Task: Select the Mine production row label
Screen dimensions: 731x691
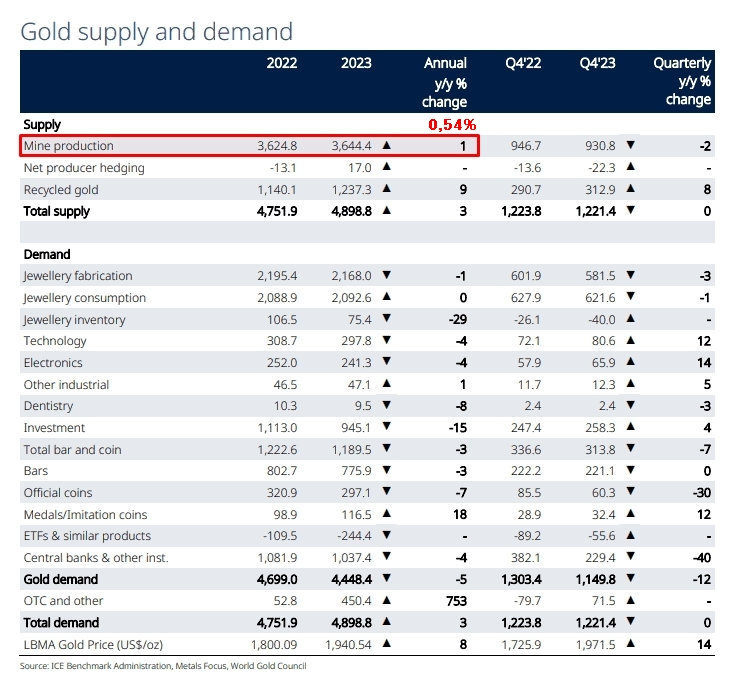Action: click(69, 146)
